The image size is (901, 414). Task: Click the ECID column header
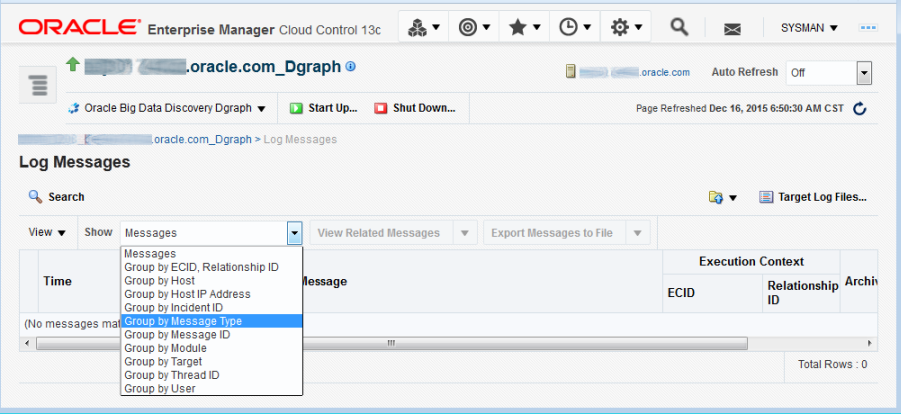coord(713,293)
